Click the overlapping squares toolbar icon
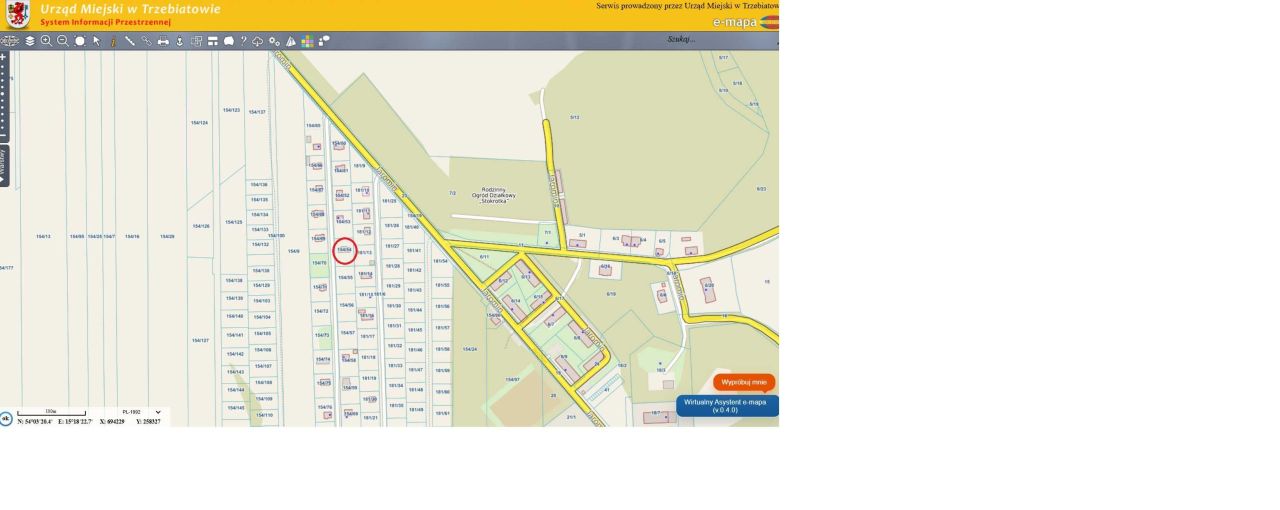This screenshot has width=1280, height=510. click(196, 41)
